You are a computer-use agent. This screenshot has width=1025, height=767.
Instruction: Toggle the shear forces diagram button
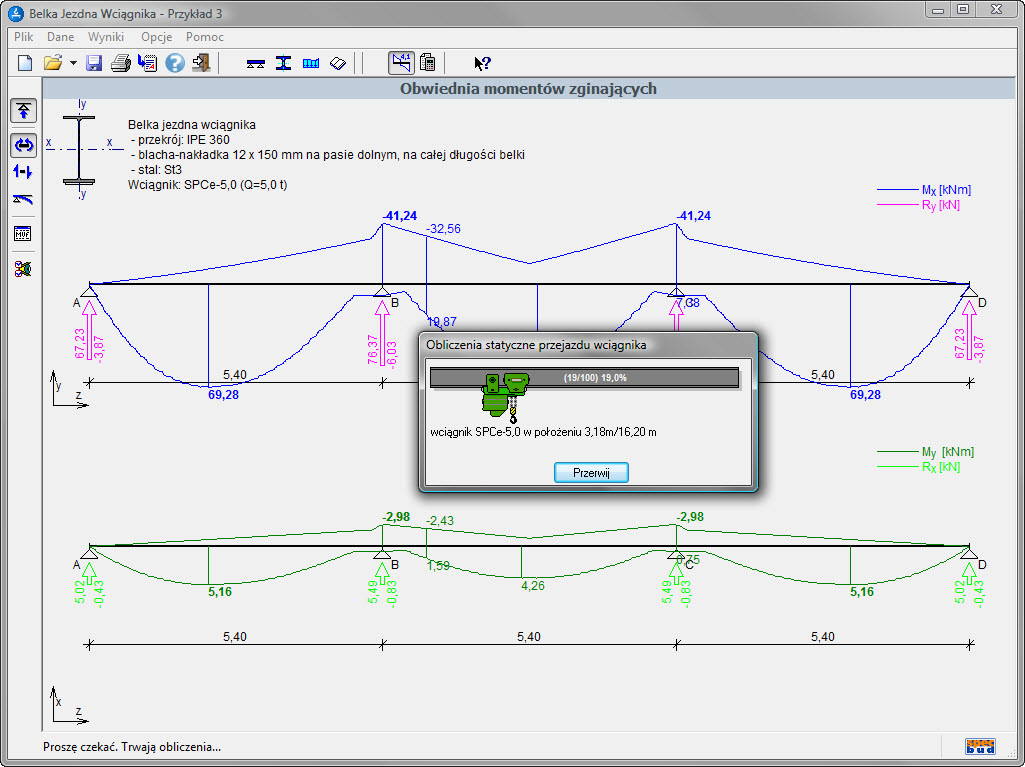tap(23, 172)
